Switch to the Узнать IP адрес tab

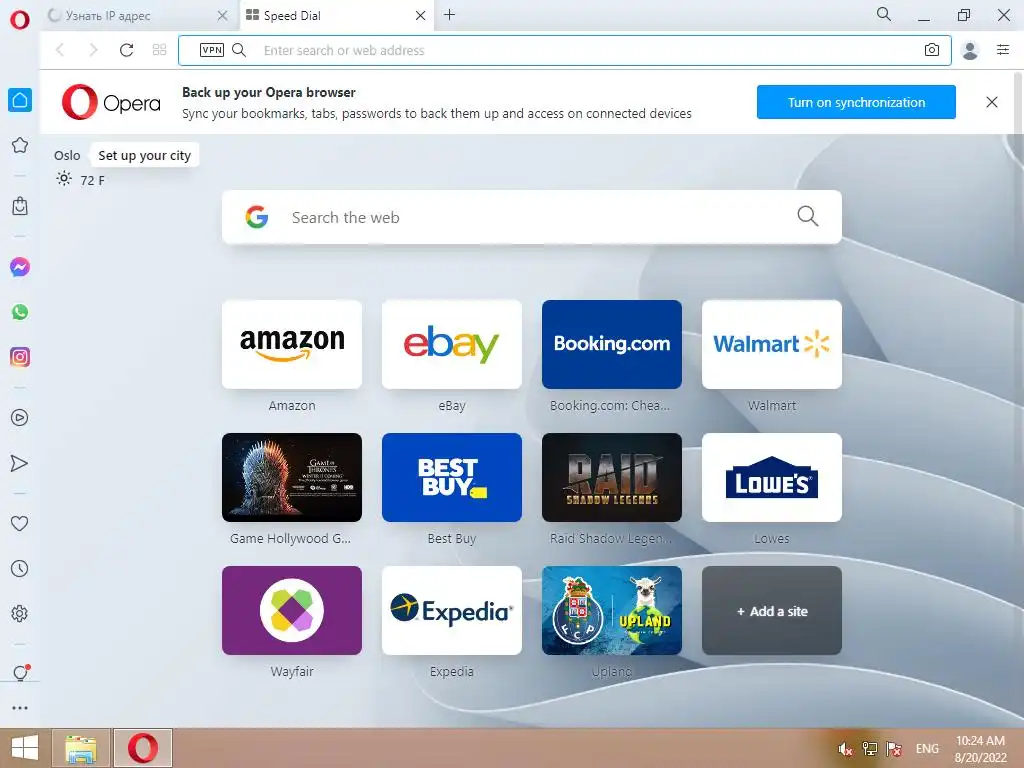tap(138, 16)
